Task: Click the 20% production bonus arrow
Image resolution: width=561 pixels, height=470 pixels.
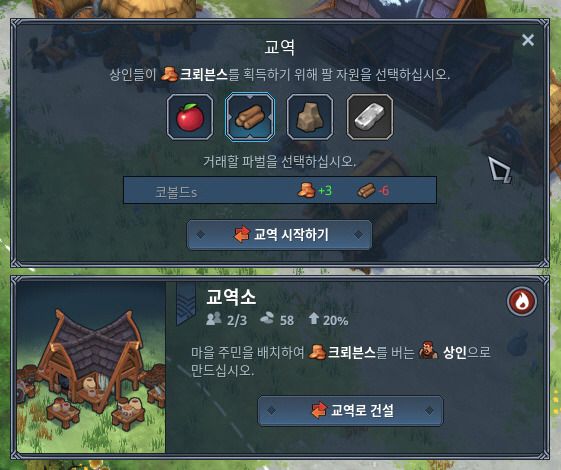Action: [314, 318]
